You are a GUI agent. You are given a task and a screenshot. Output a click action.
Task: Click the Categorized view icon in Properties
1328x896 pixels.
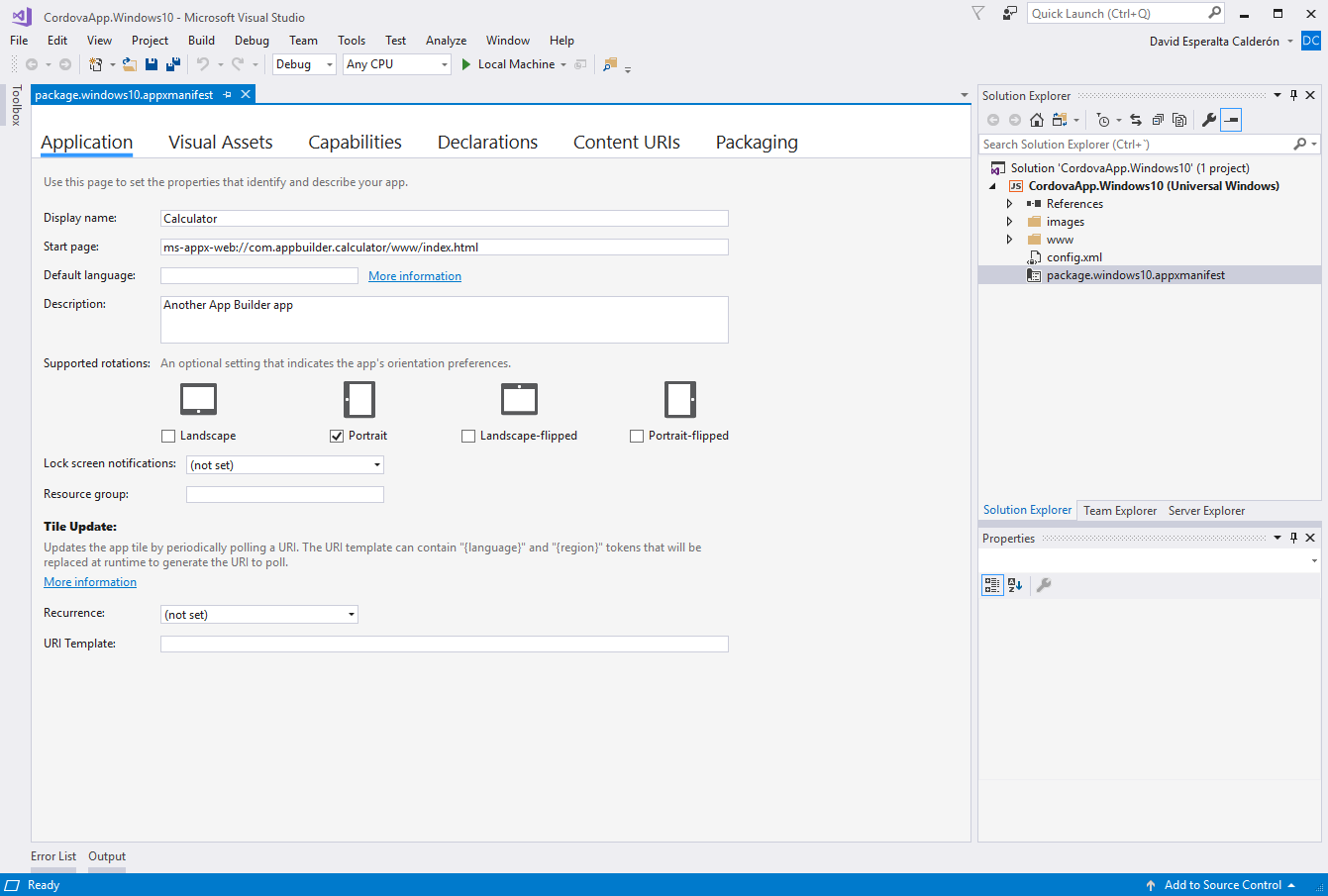992,585
